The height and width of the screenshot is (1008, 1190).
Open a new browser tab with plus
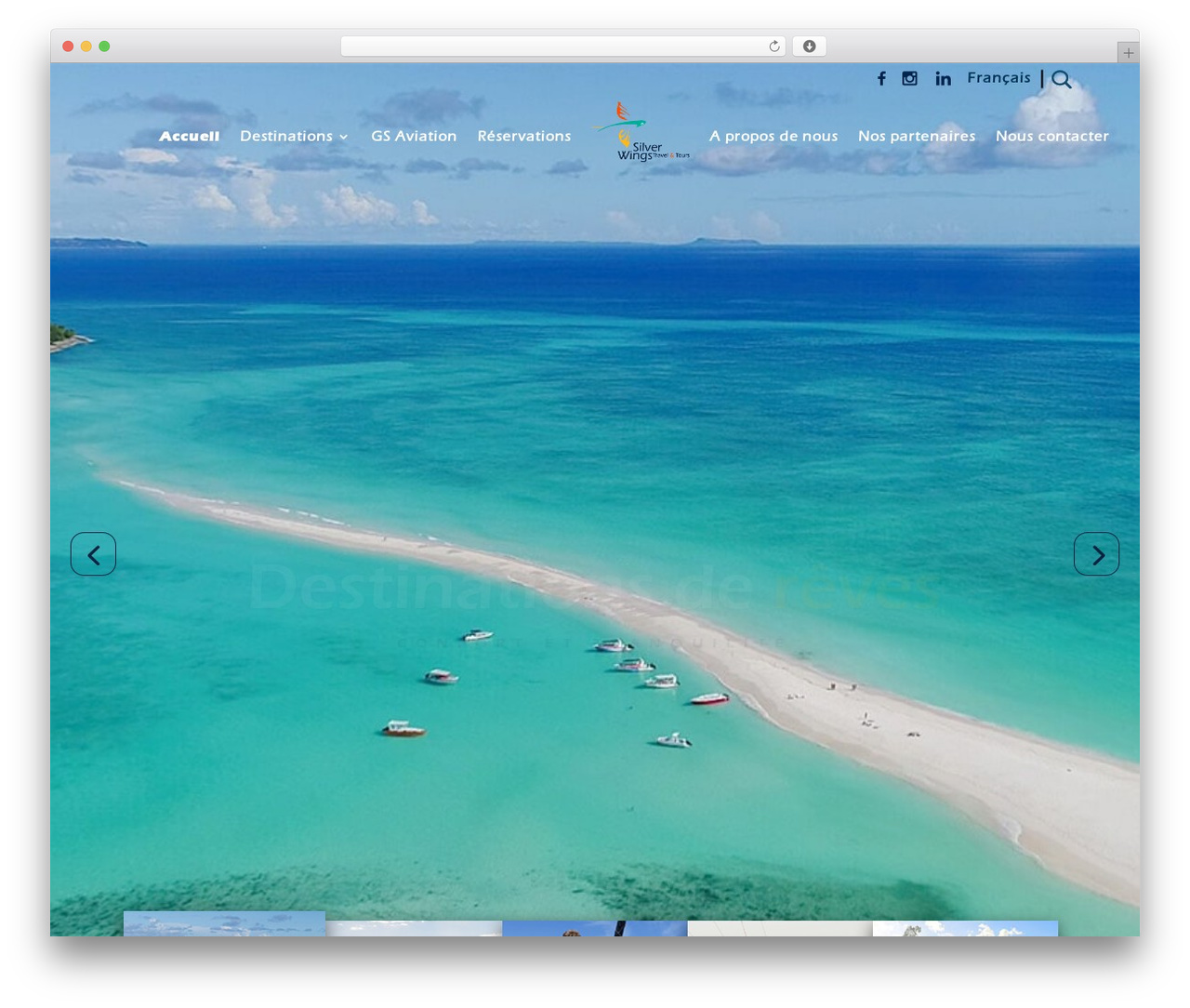pyautogui.click(x=1128, y=53)
